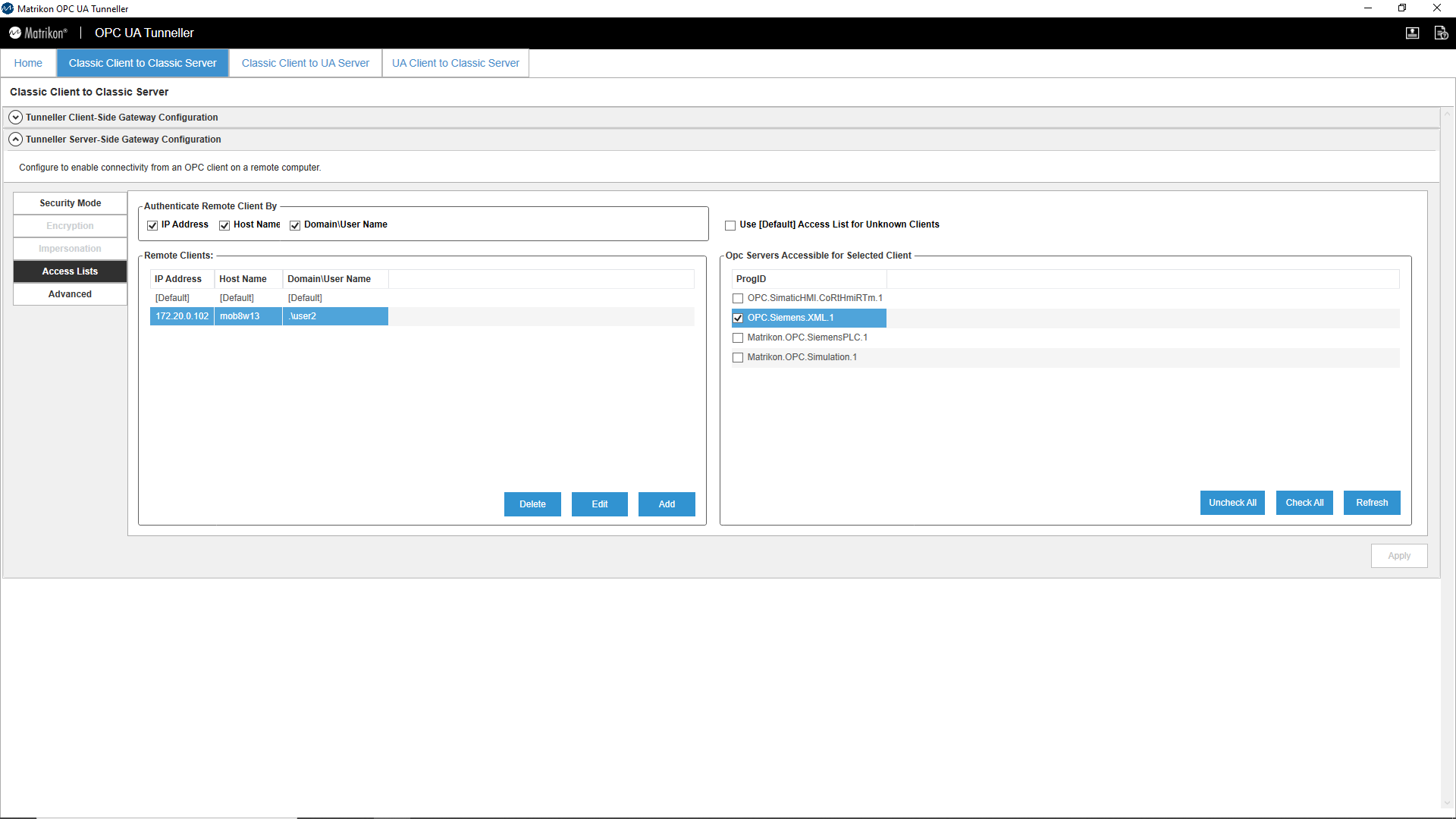Screen dimensions: 1456x819
Task: Check Matrikon.OPC.Simulation.1 server checkbox
Action: 738,358
